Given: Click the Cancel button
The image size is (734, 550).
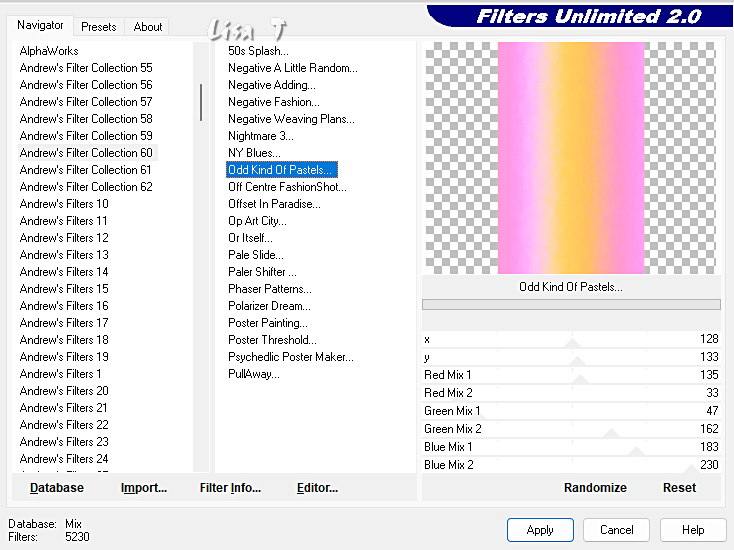Looking at the screenshot, I should (617, 530).
